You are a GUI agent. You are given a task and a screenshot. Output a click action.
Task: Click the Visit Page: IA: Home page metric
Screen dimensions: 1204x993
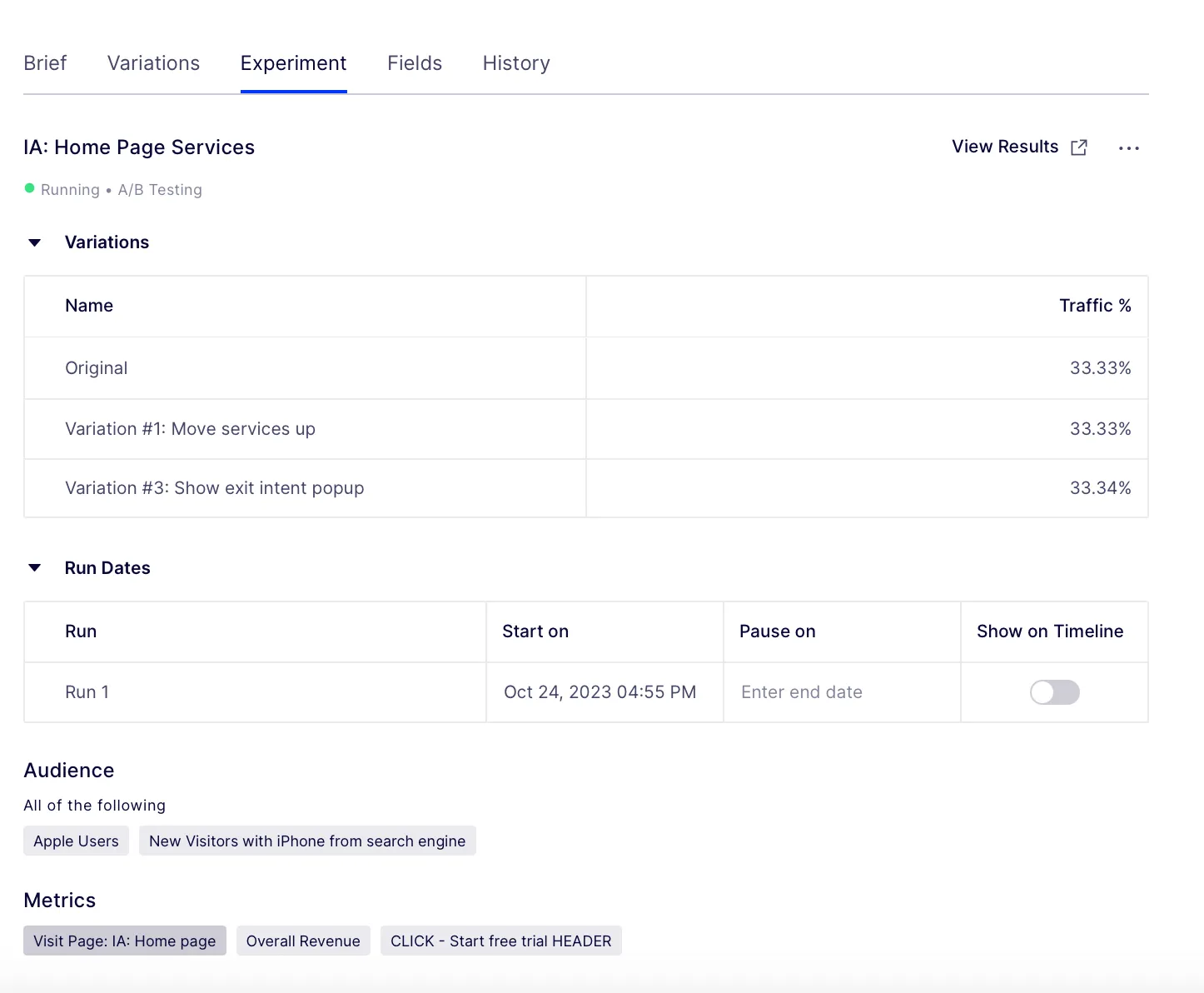pyautogui.click(x=125, y=941)
